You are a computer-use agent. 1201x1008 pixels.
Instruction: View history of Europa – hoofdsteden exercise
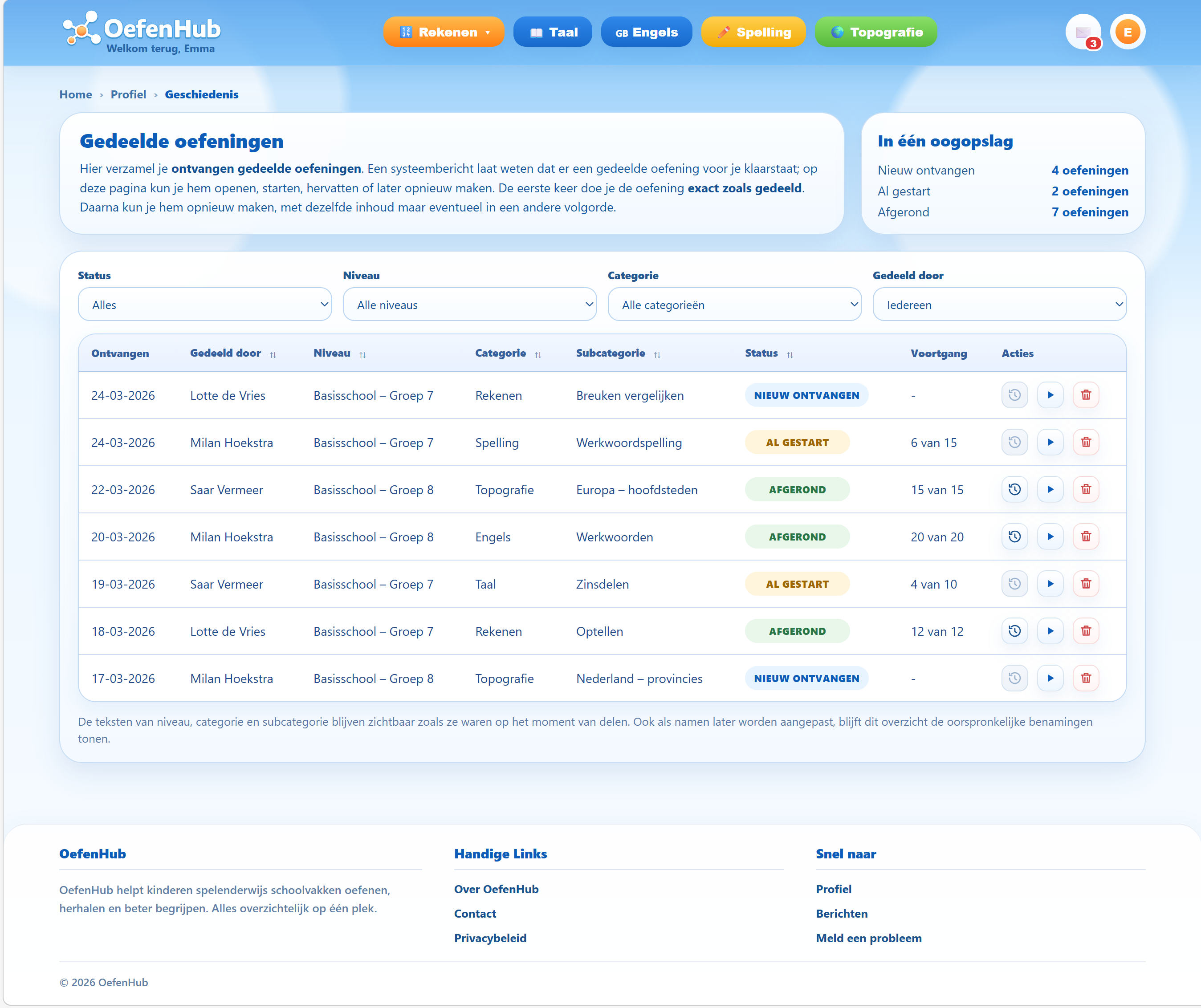tap(1014, 489)
